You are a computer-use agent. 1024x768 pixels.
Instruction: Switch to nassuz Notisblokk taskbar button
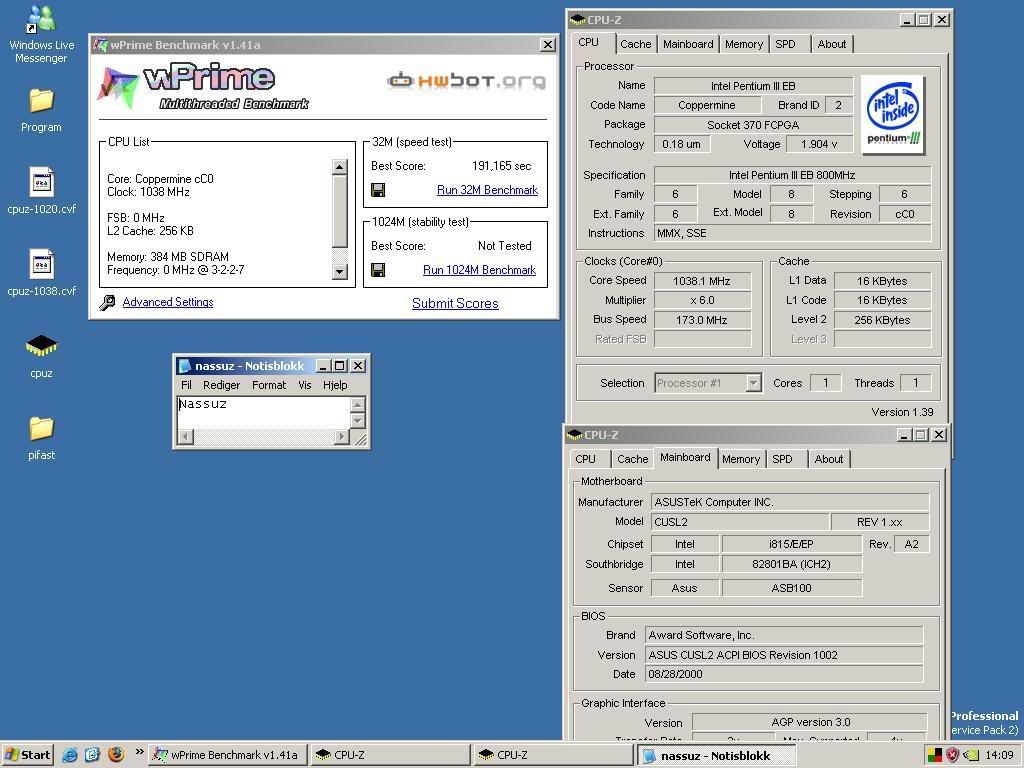(x=716, y=756)
